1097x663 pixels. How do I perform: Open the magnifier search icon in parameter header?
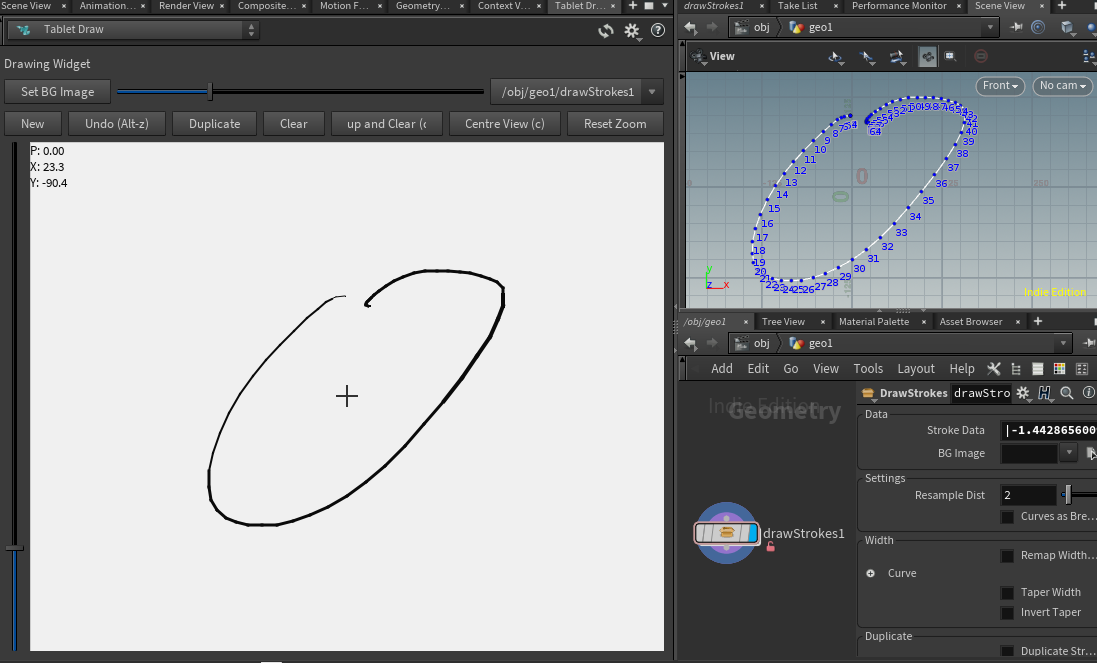coord(1066,393)
